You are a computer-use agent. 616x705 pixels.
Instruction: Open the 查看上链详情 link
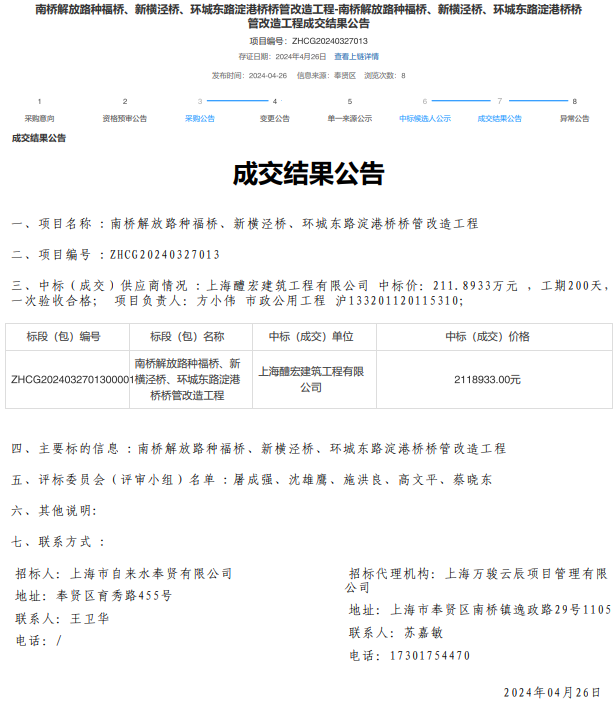click(356, 57)
